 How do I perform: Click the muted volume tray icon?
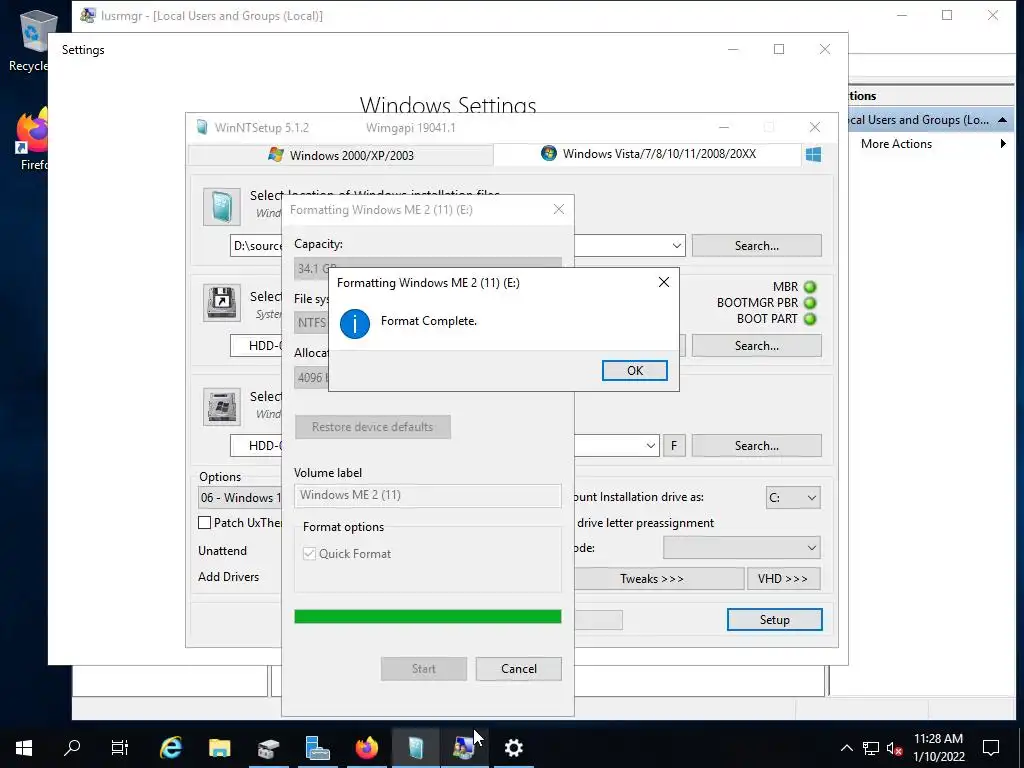(895, 748)
